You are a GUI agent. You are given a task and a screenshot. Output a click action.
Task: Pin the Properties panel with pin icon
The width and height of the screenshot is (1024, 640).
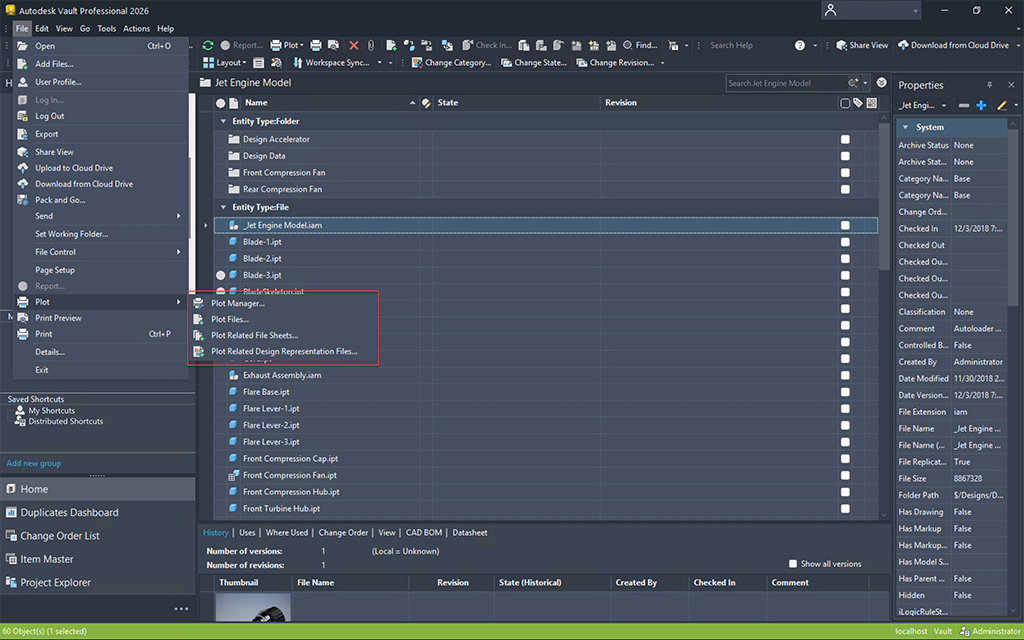click(989, 85)
